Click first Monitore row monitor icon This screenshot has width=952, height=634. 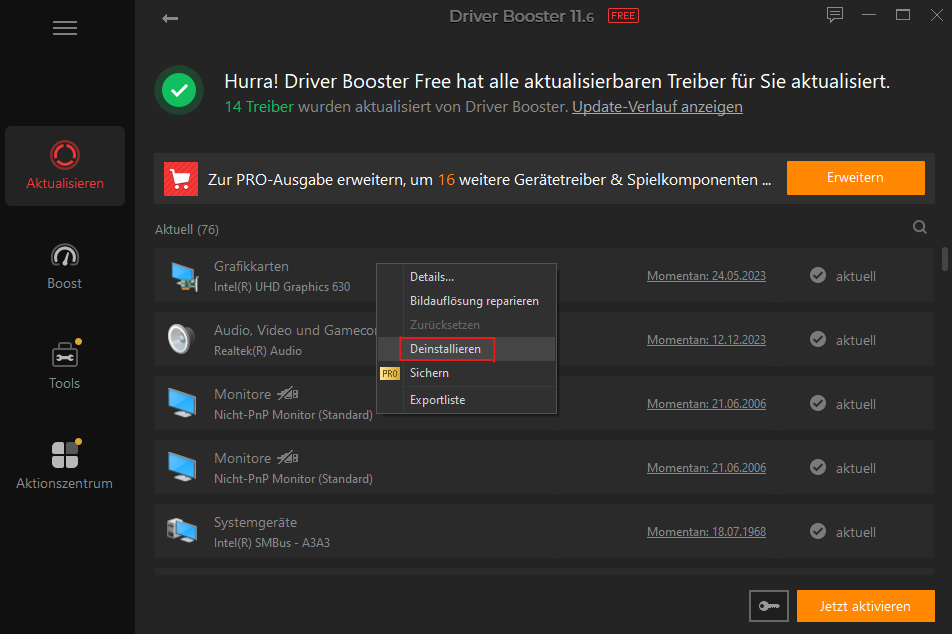coord(182,403)
